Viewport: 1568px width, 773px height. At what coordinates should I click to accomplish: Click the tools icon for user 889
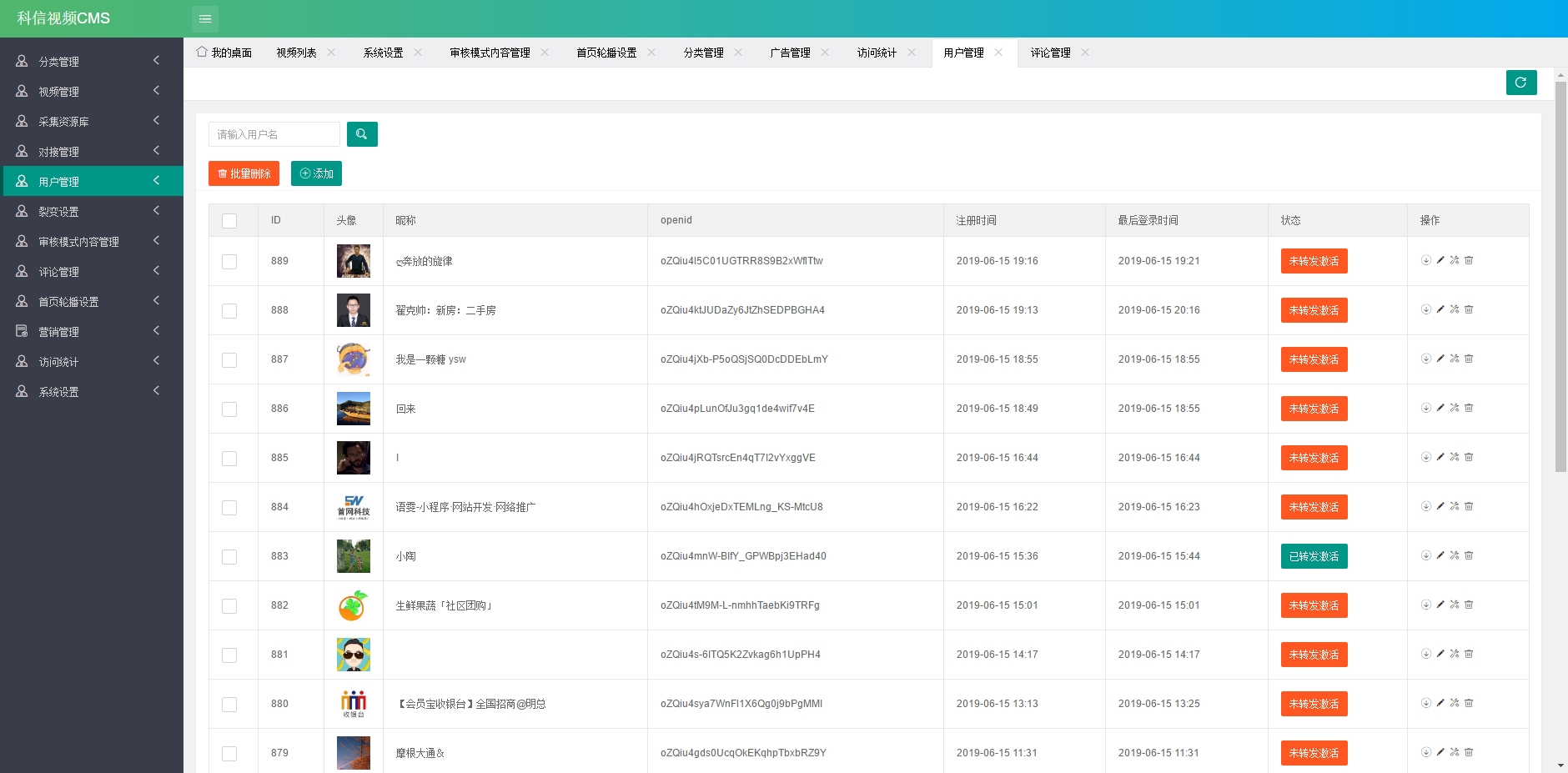click(x=1455, y=260)
